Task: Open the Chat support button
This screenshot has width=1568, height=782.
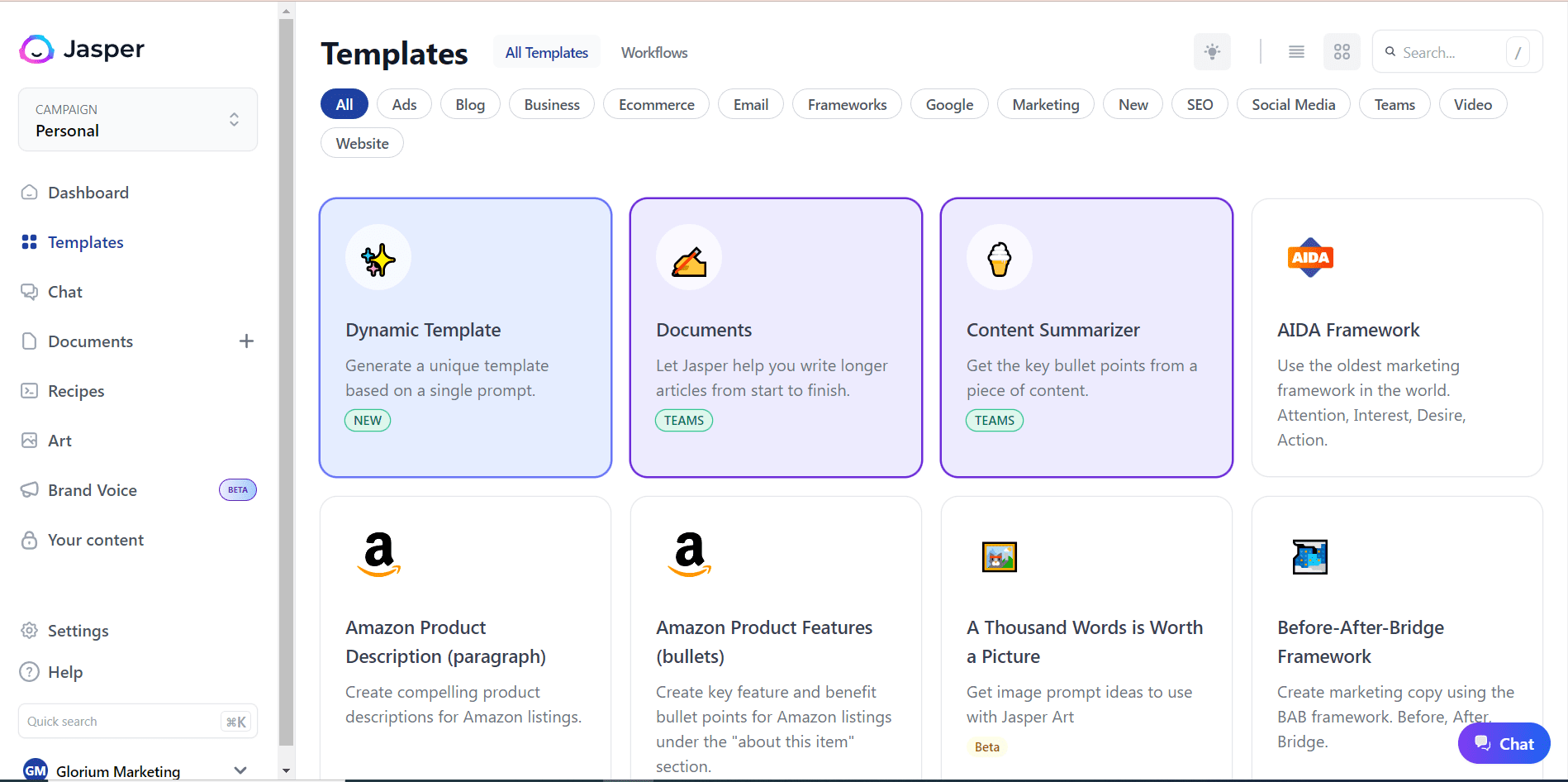Action: pos(1504,743)
